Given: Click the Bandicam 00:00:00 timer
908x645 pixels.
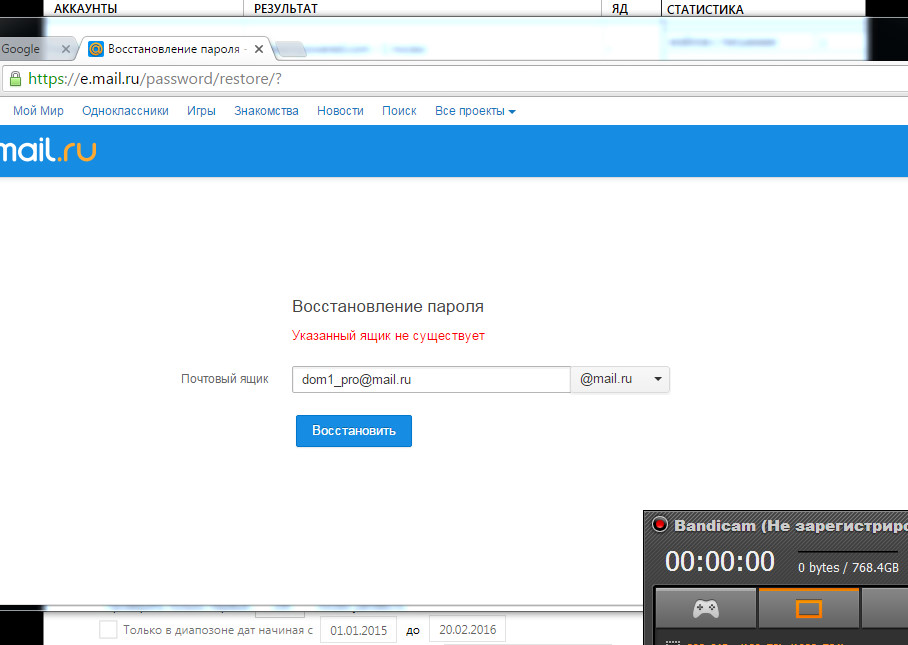Looking at the screenshot, I should click(720, 561).
